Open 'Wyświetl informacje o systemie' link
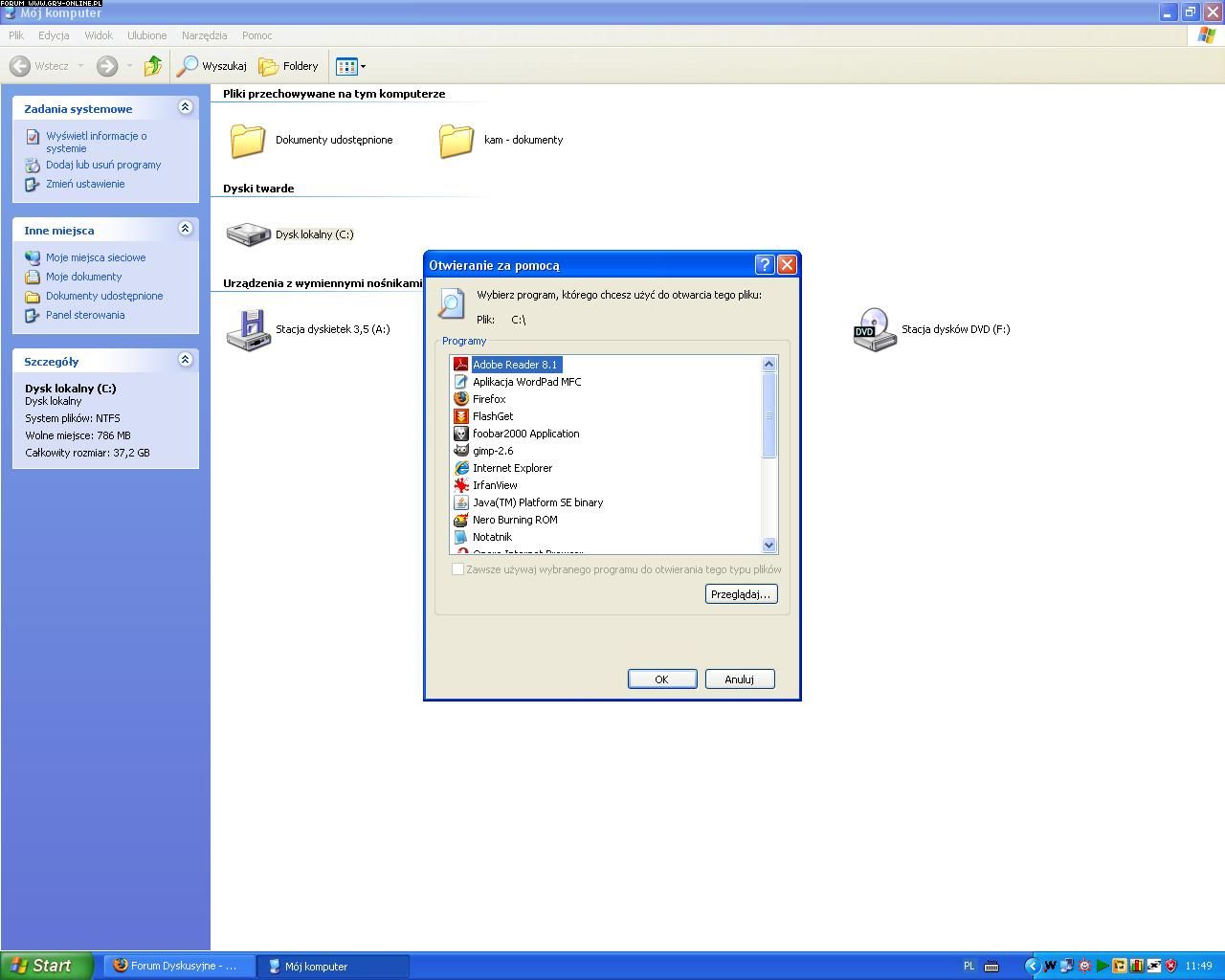This screenshot has width=1225, height=980. [x=96, y=142]
